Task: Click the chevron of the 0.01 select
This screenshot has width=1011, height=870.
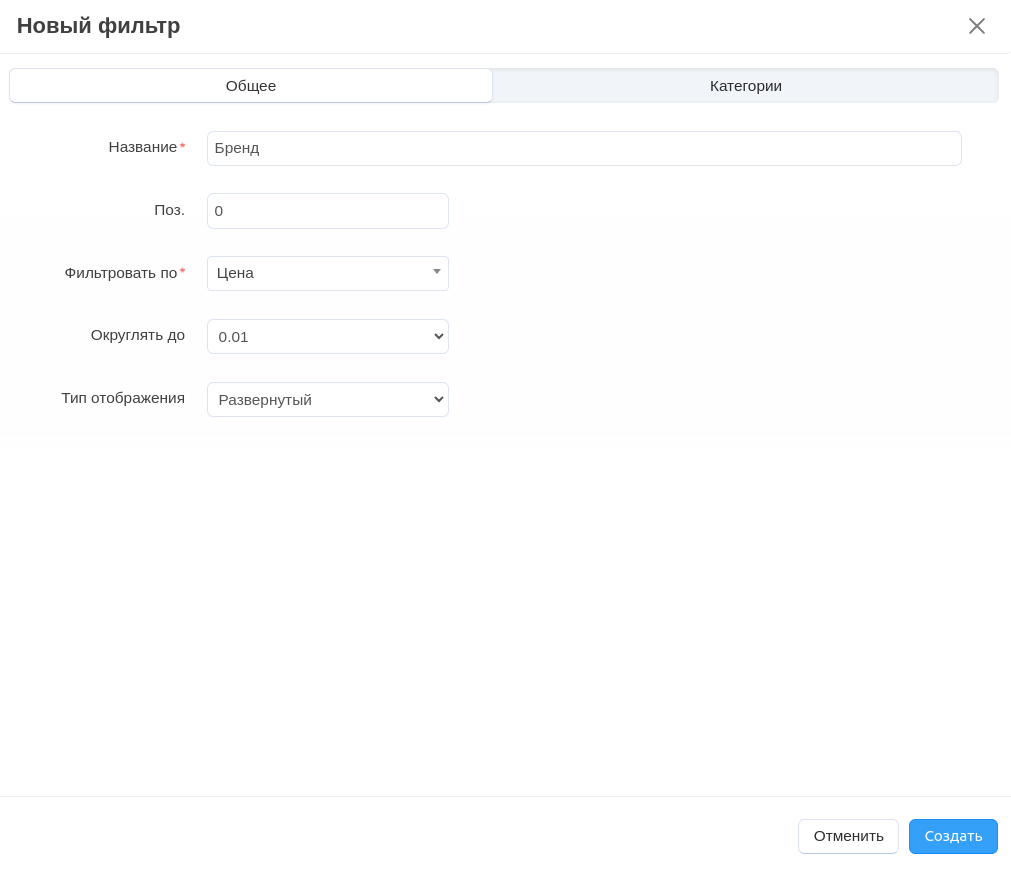Action: point(438,337)
